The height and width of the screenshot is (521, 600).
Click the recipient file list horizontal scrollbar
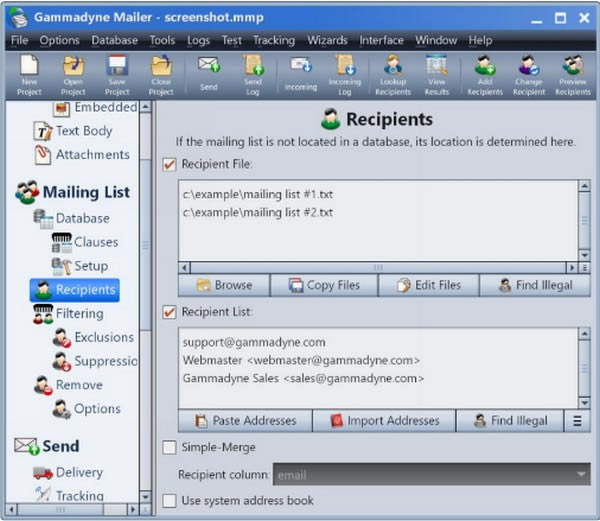pyautogui.click(x=377, y=267)
